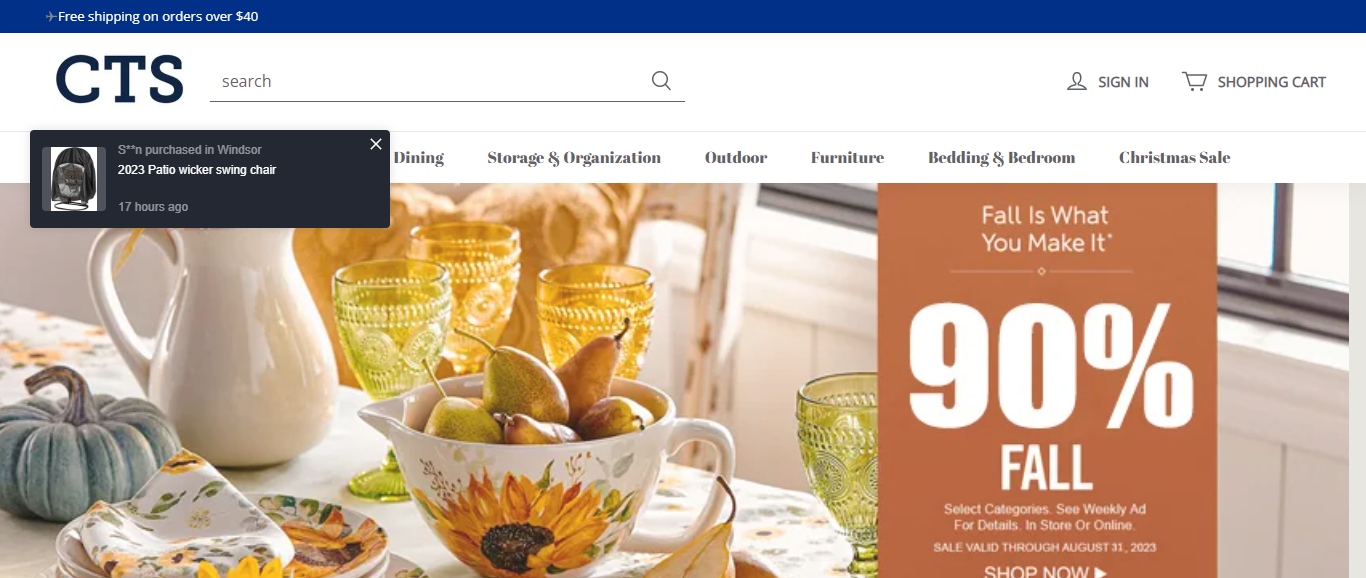Click the user profile icon
The image size is (1366, 578).
point(1076,82)
